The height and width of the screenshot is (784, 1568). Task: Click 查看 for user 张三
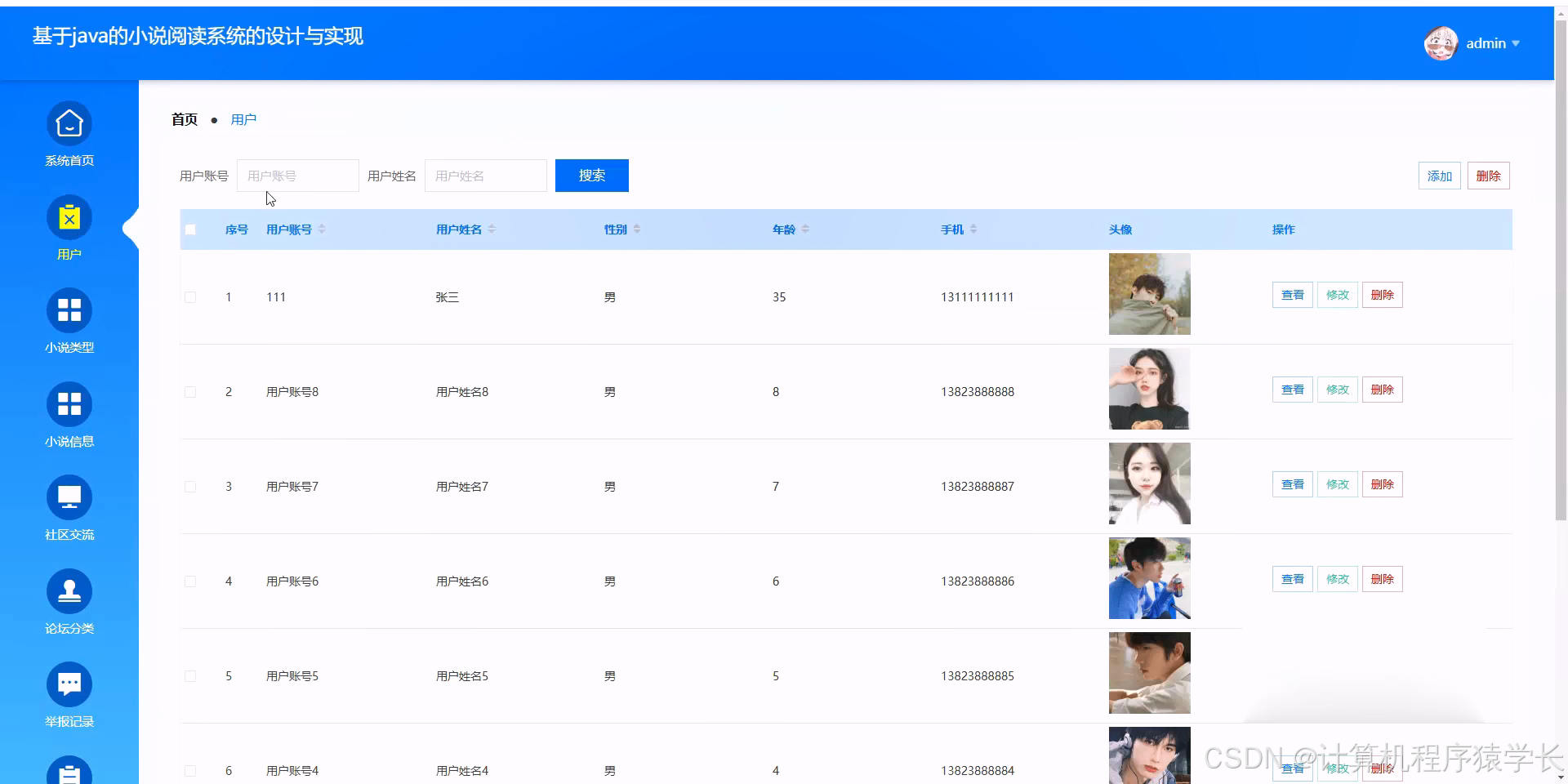pos(1293,295)
